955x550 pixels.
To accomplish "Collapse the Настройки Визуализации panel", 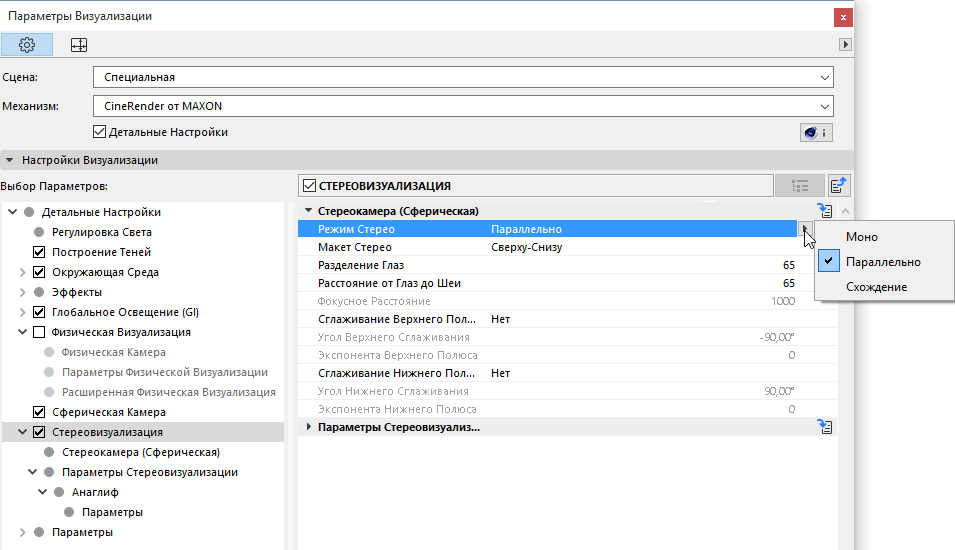I will [x=10, y=160].
